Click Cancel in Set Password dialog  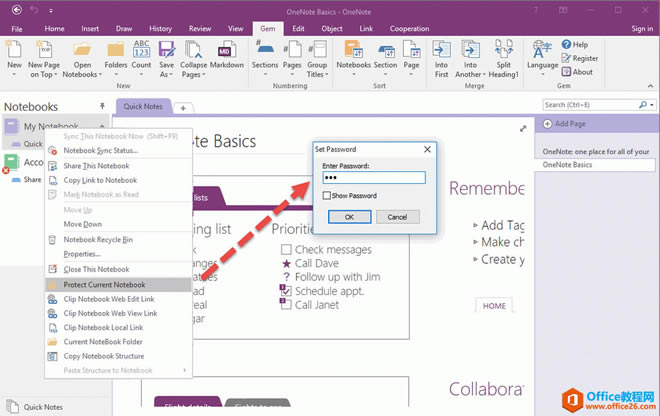pyautogui.click(x=397, y=217)
